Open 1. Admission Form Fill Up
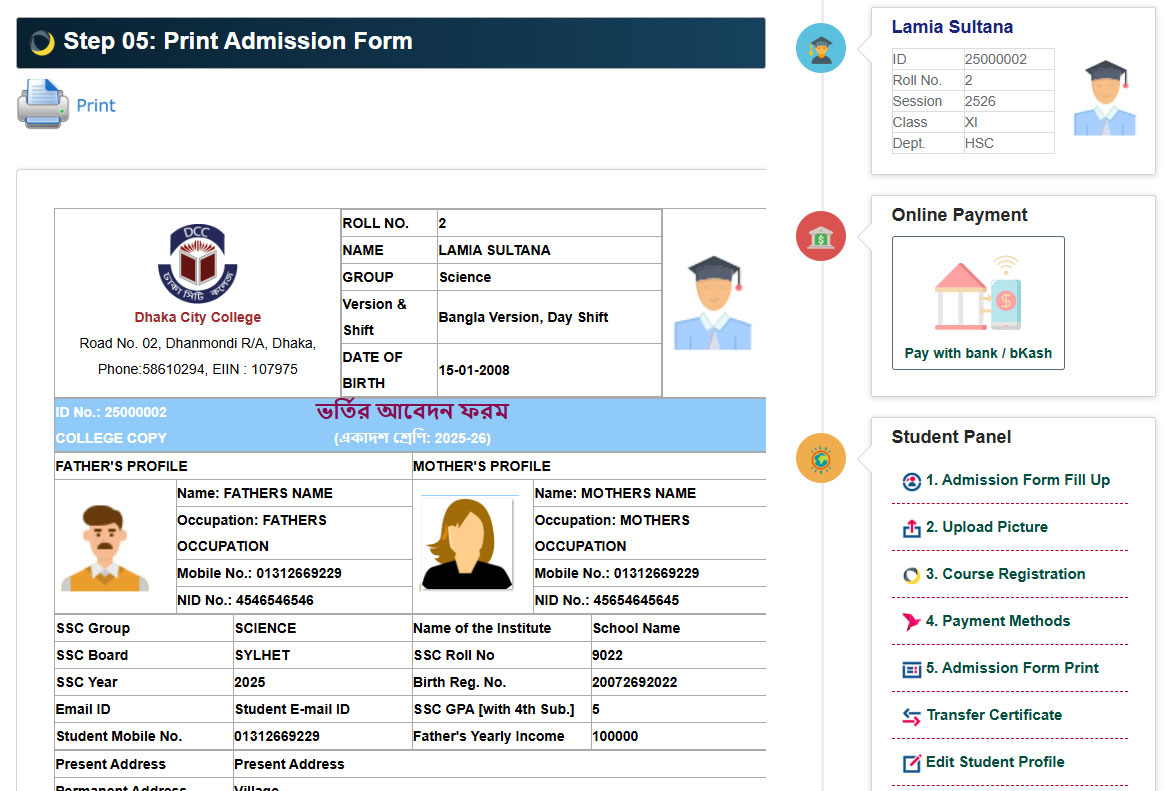 point(1017,480)
